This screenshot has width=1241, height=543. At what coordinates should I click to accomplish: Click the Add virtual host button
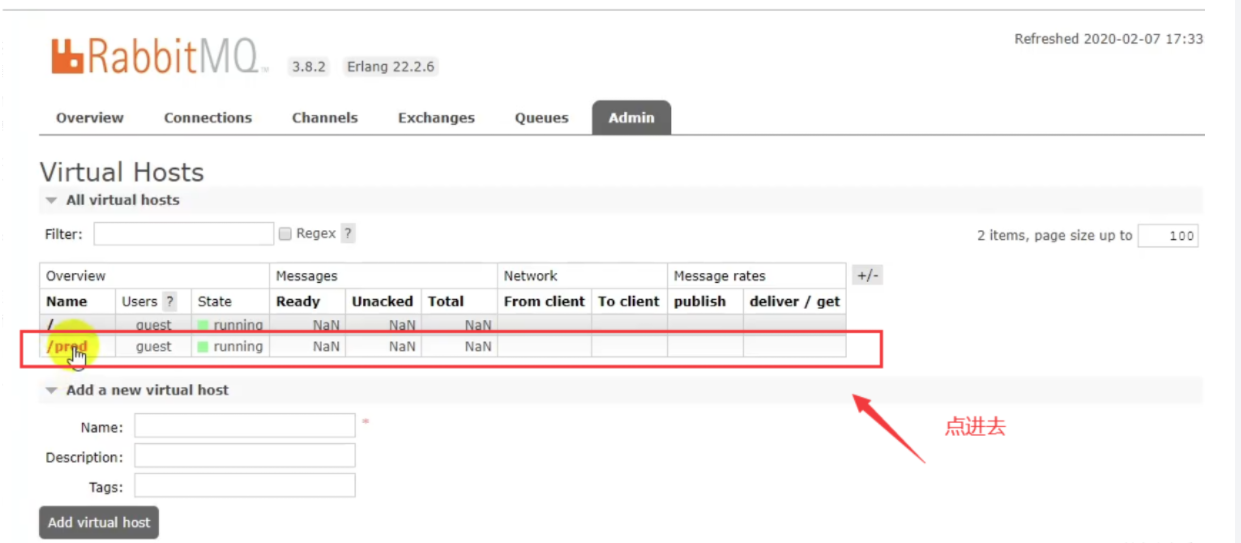(99, 522)
